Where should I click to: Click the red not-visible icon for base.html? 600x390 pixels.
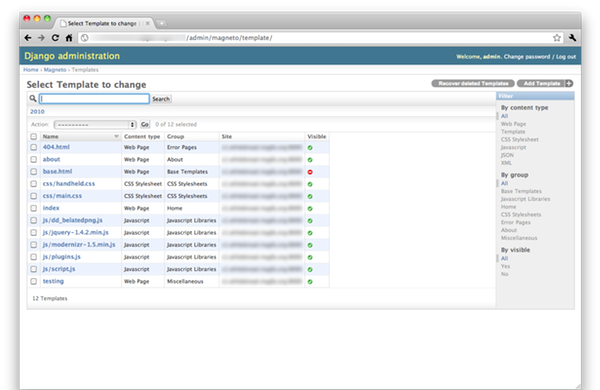point(310,172)
